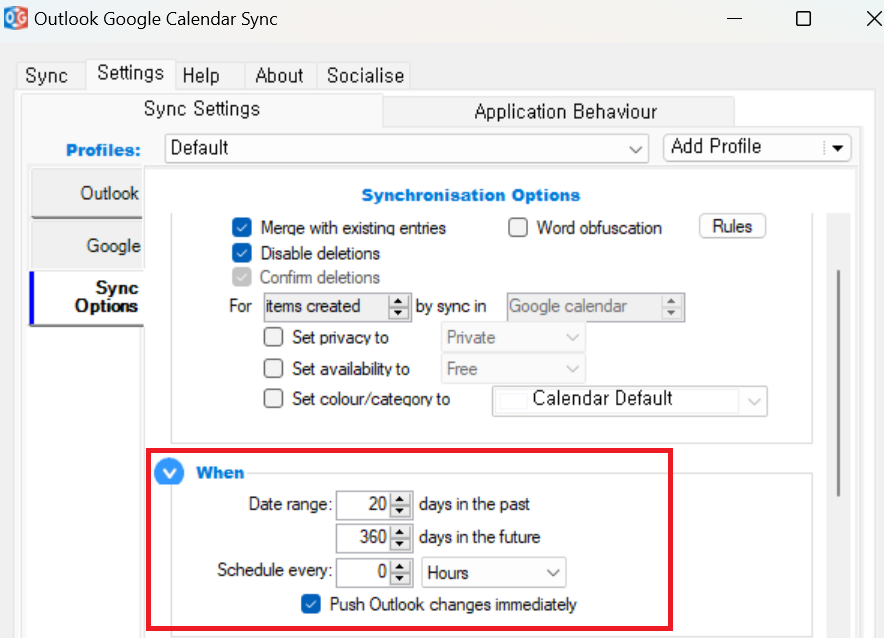The image size is (884, 638).
Task: Select the Sync Options side tab
Action: point(88,297)
